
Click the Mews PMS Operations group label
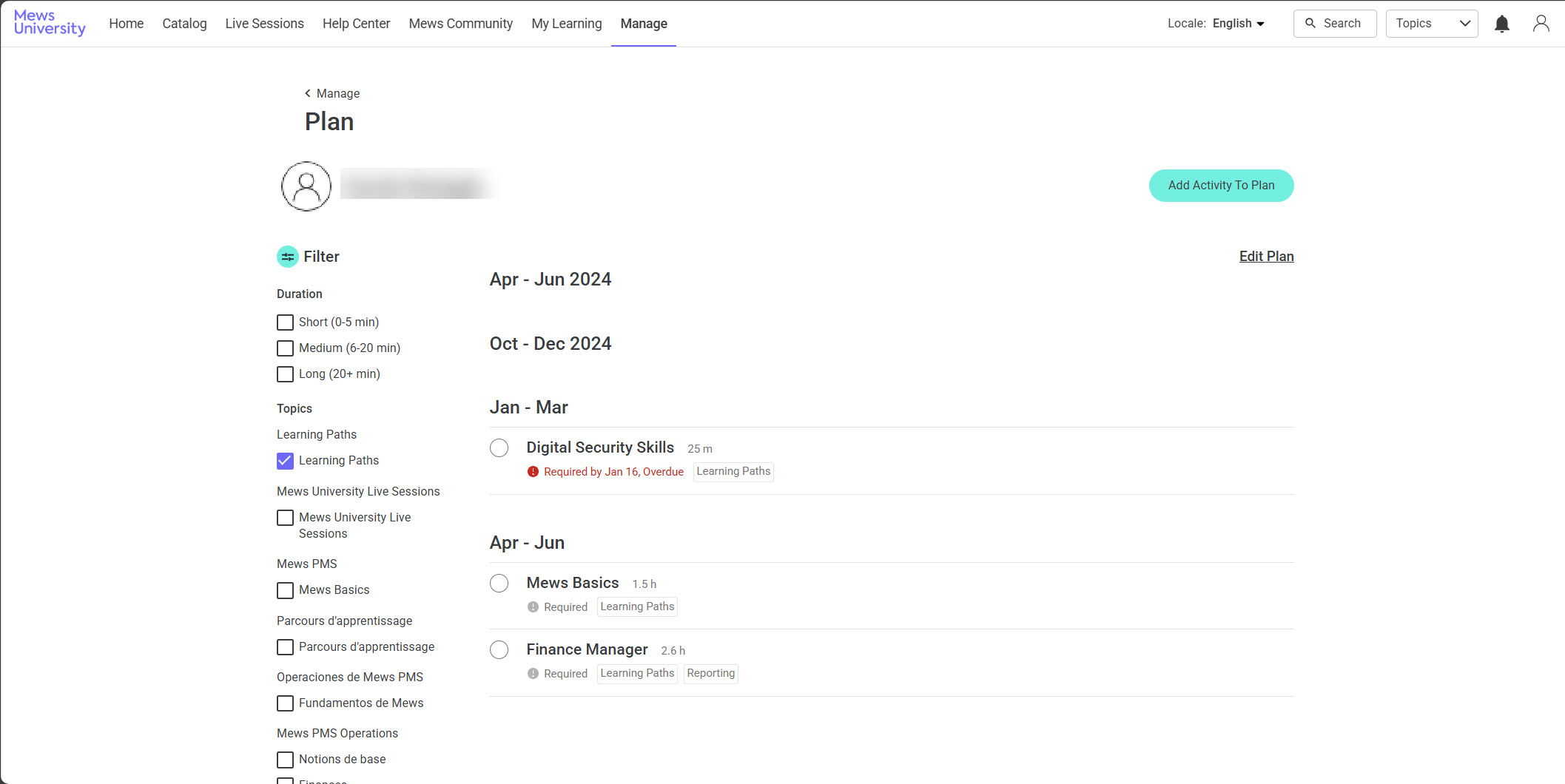click(x=337, y=734)
